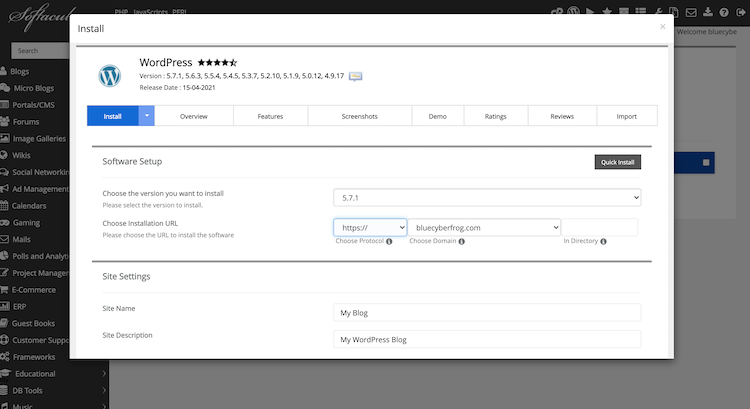The height and width of the screenshot is (409, 750).
Task: Select the Install tab
Action: (x=113, y=116)
